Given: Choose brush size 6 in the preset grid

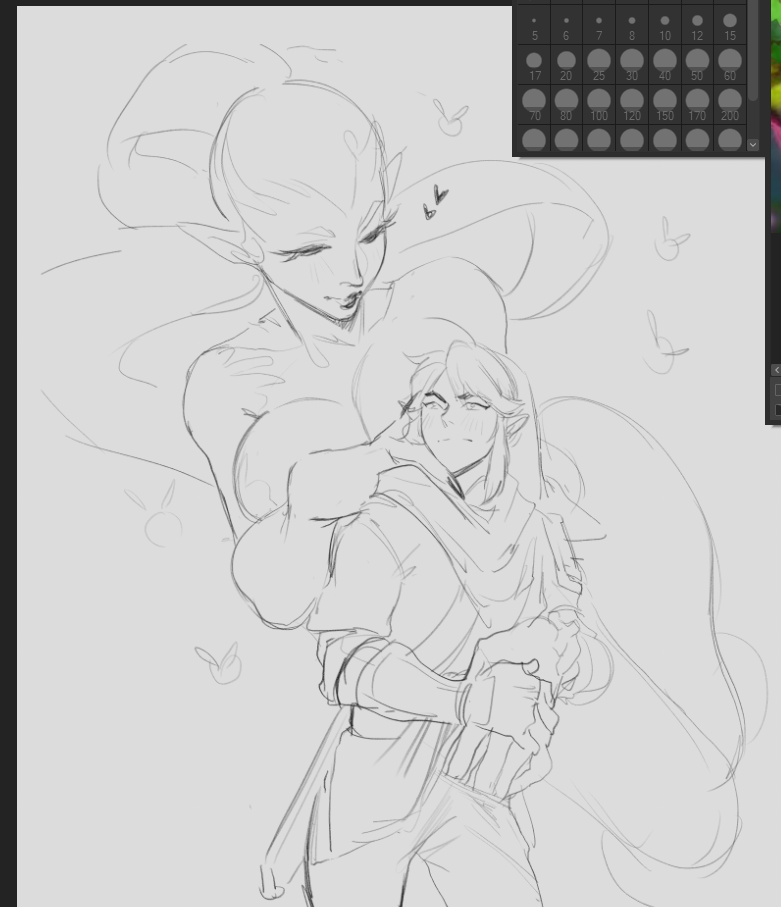Looking at the screenshot, I should (x=566, y=25).
